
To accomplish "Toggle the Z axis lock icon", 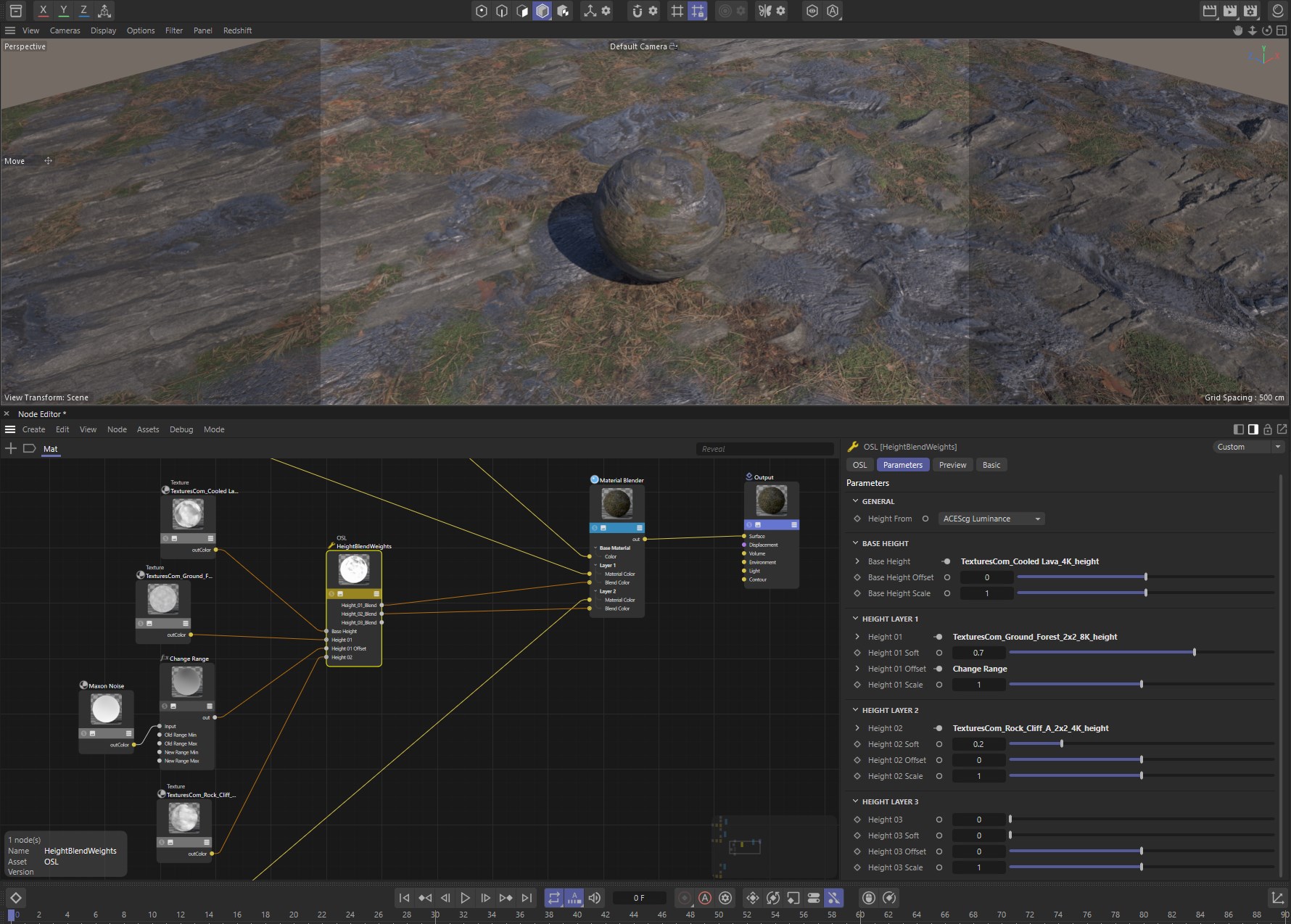I will pos(84,11).
